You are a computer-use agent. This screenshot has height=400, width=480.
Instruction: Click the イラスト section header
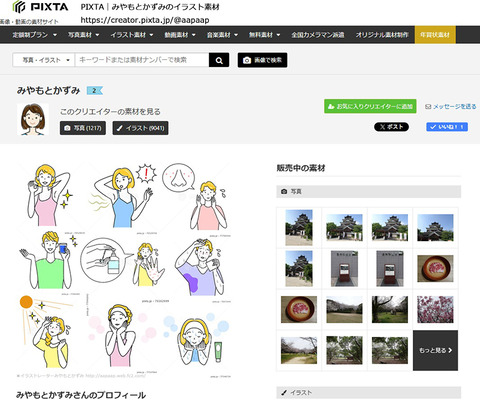[x=369, y=393]
